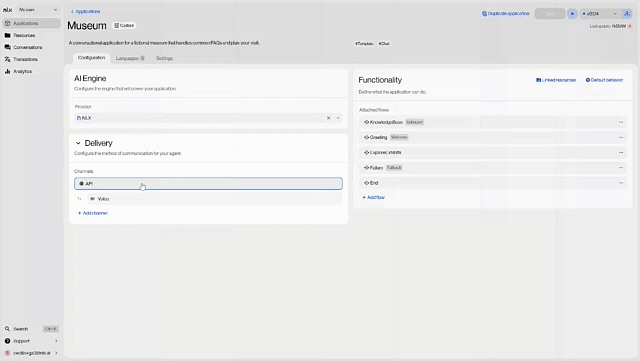
Task: Switch to the Configuration tab
Action: [91, 58]
